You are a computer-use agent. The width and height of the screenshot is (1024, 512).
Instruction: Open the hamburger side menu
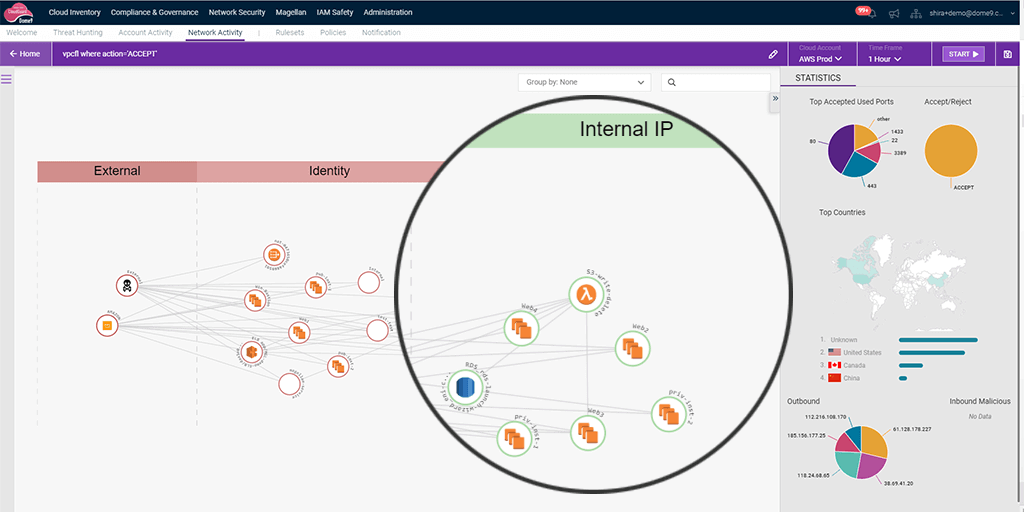[x=7, y=79]
